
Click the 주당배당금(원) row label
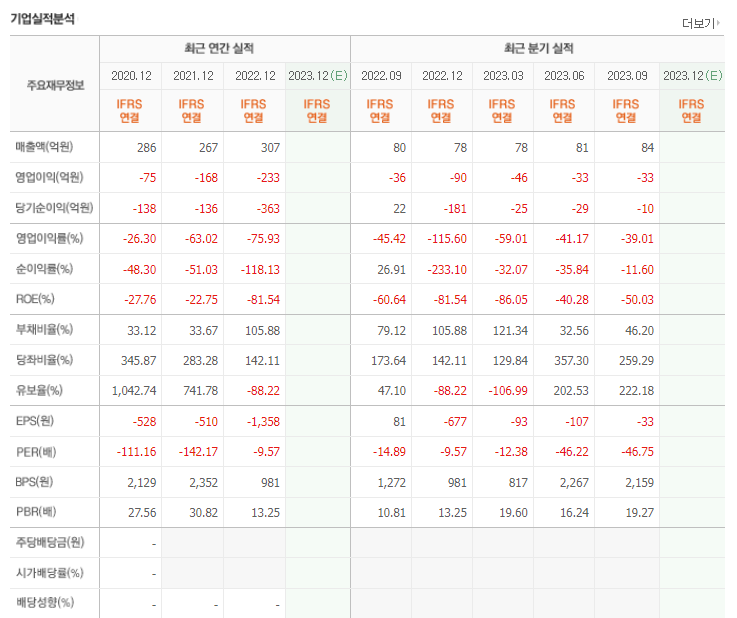coord(50,542)
